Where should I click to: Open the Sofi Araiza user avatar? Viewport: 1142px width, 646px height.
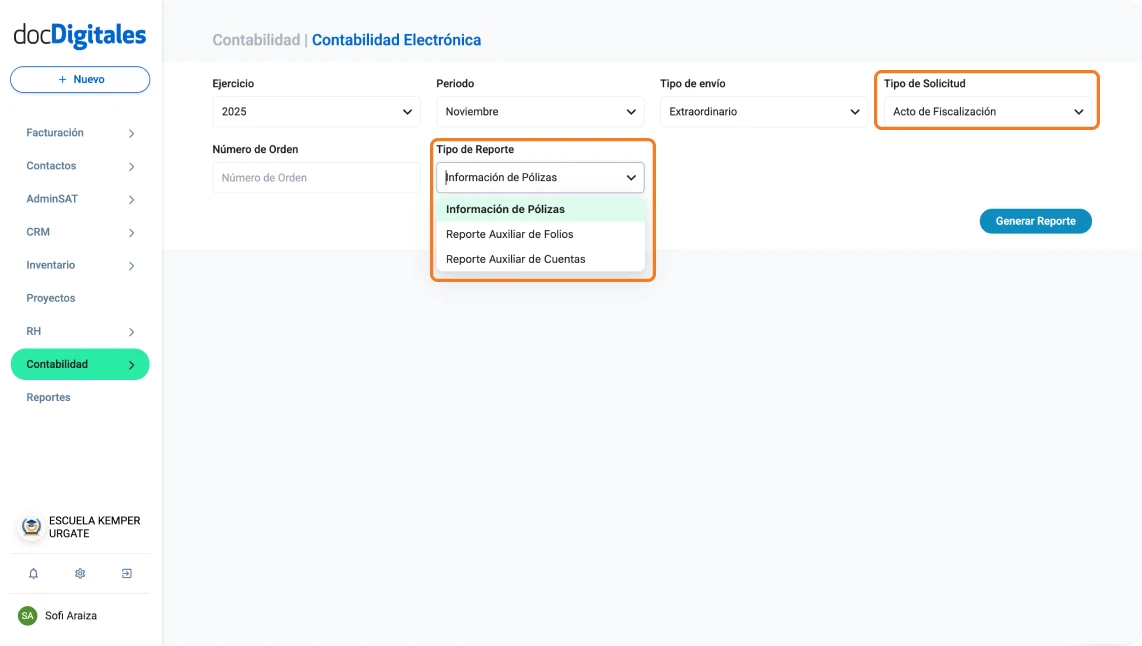point(28,616)
